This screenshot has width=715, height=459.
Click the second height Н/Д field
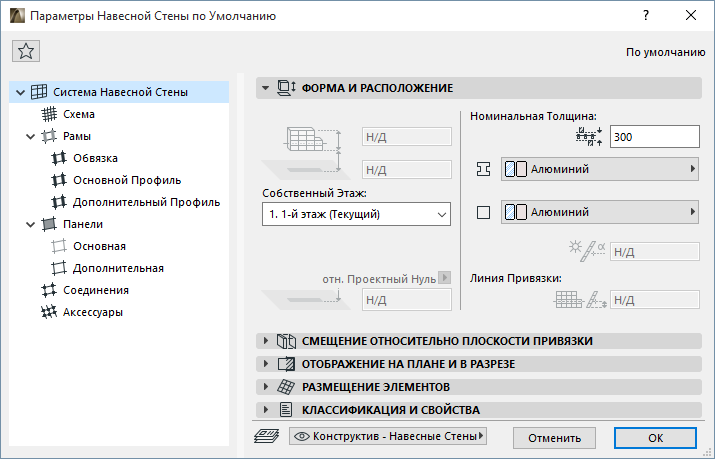pos(407,170)
